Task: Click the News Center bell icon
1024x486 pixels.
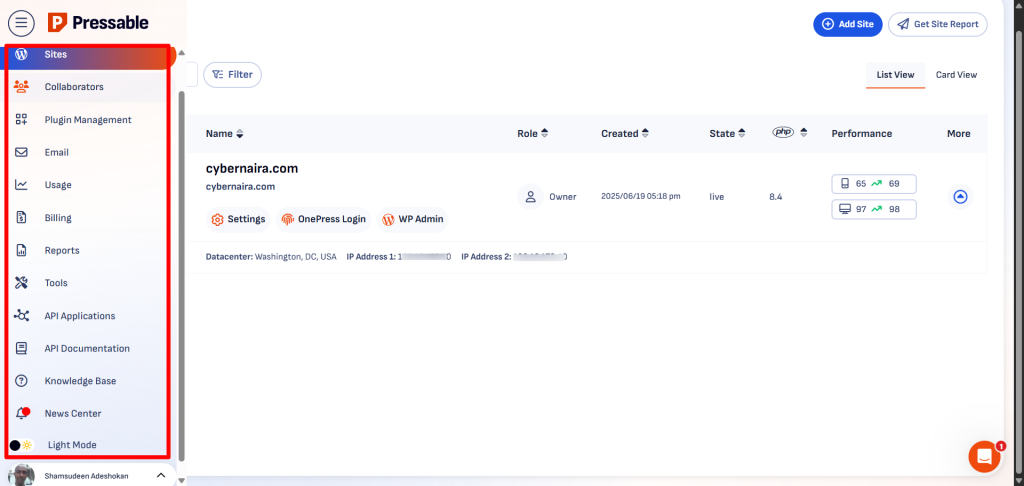Action: pyautogui.click(x=21, y=413)
